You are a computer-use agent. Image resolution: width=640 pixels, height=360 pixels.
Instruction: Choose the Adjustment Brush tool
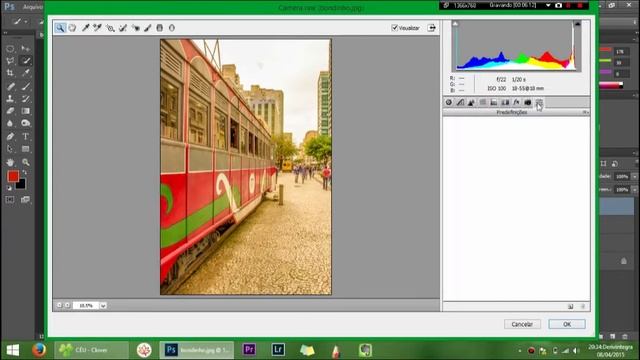(x=148, y=28)
